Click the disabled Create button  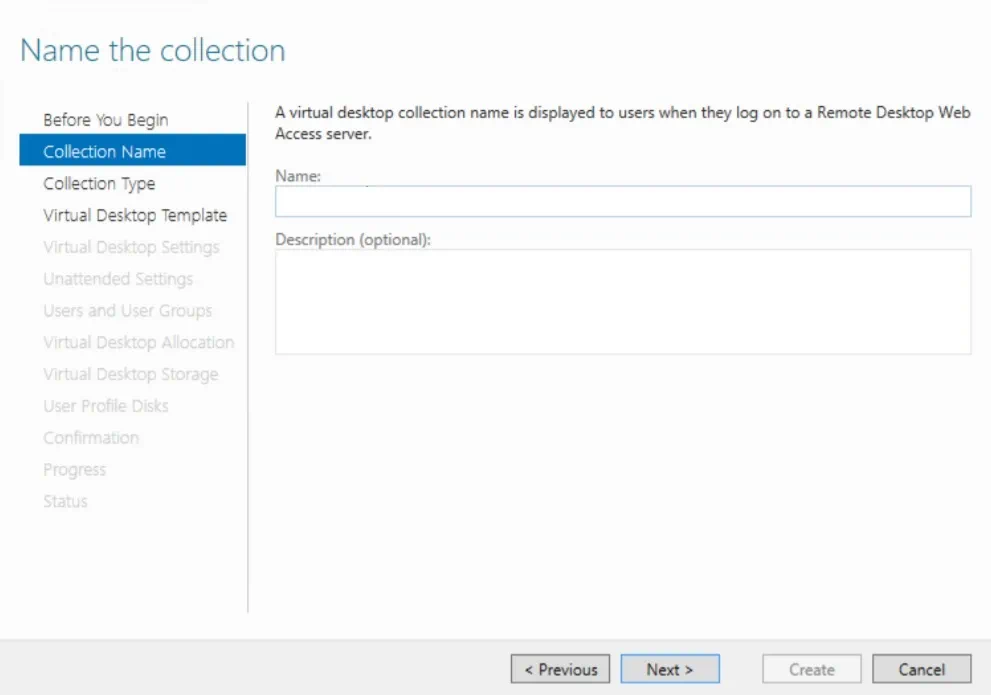coord(811,670)
